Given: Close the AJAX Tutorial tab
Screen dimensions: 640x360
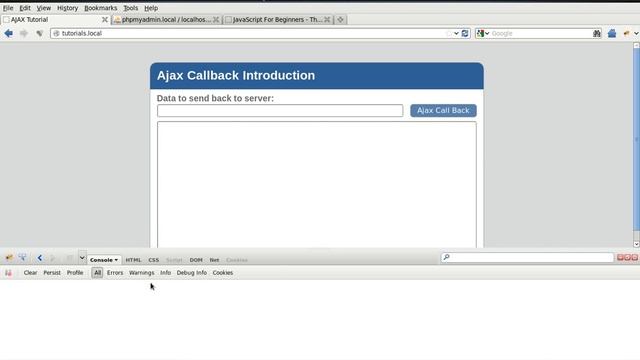Looking at the screenshot, I should click(x=105, y=20).
